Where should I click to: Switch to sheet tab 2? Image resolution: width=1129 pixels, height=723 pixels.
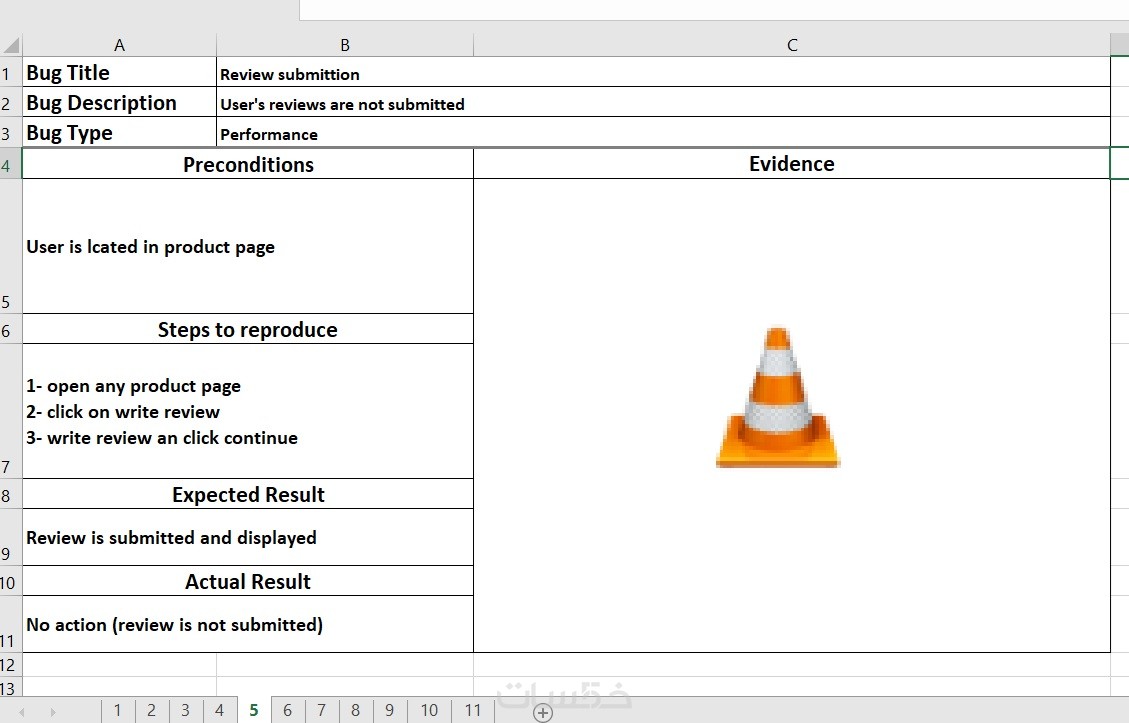pyautogui.click(x=151, y=711)
